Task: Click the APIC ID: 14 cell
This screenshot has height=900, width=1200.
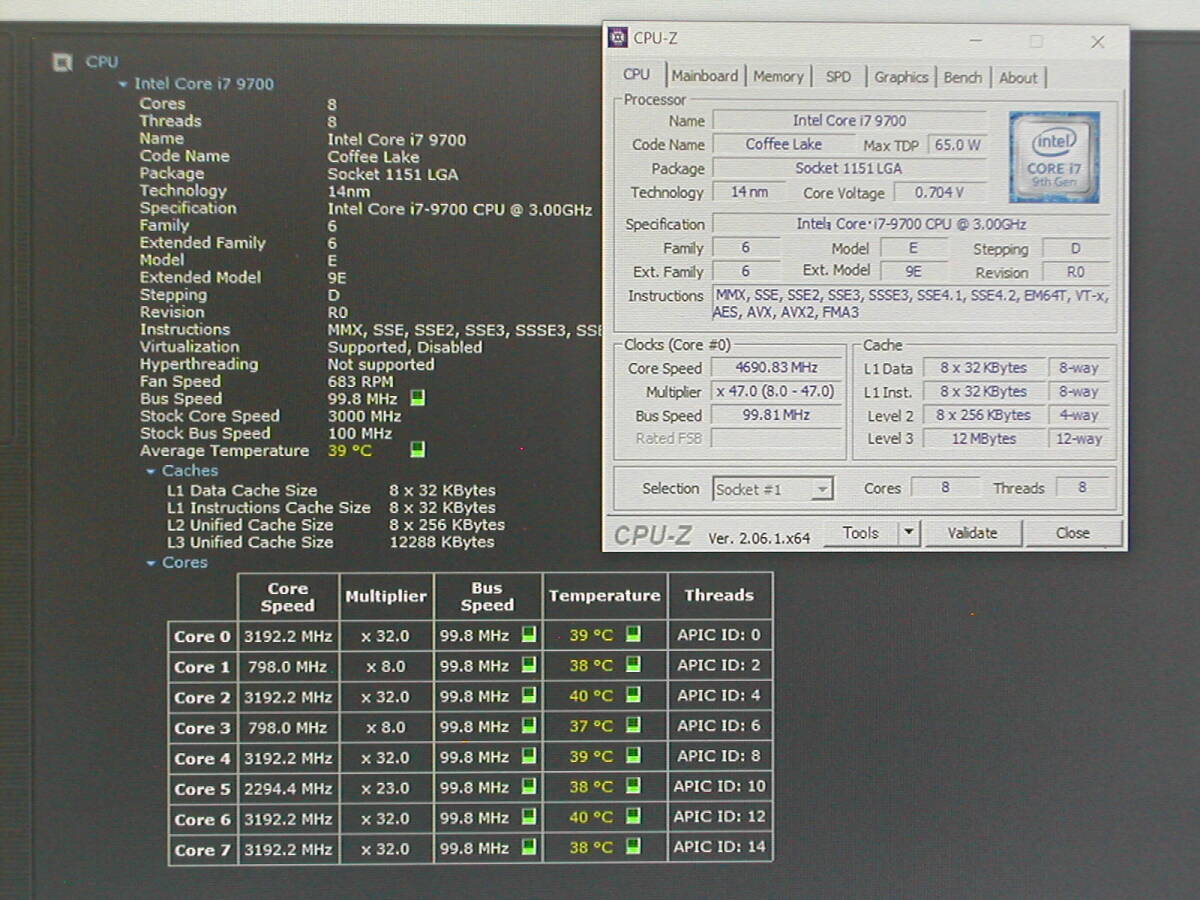Action: 720,847
